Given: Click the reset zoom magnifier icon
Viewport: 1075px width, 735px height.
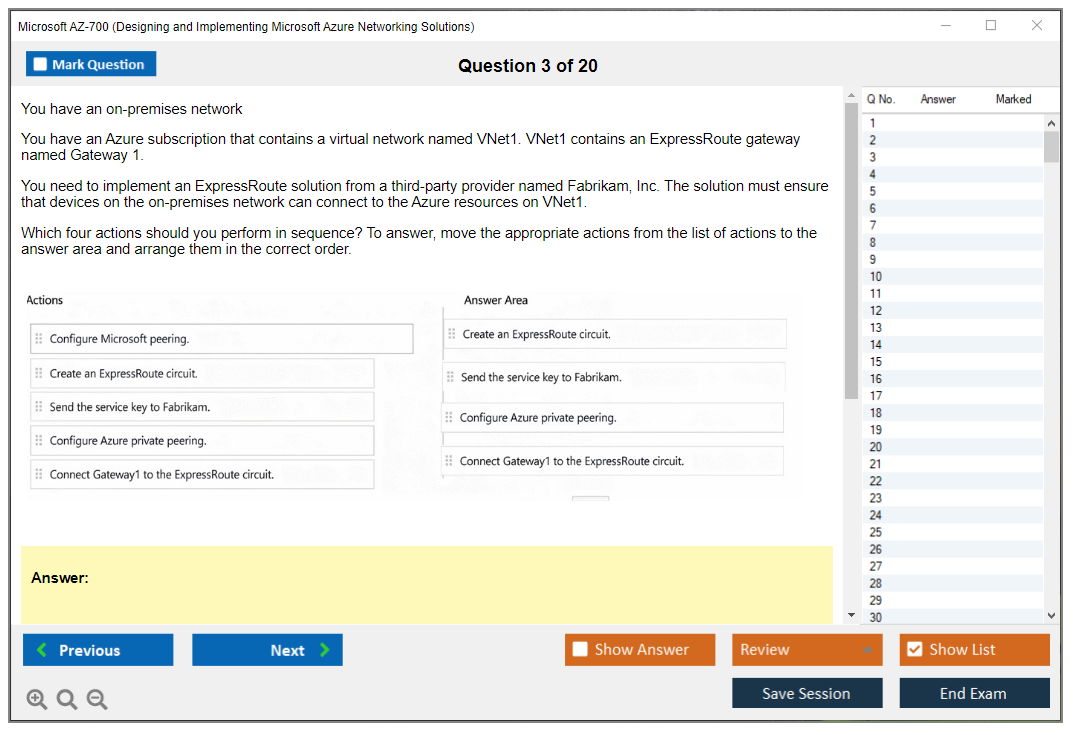Looking at the screenshot, I should click(x=67, y=700).
